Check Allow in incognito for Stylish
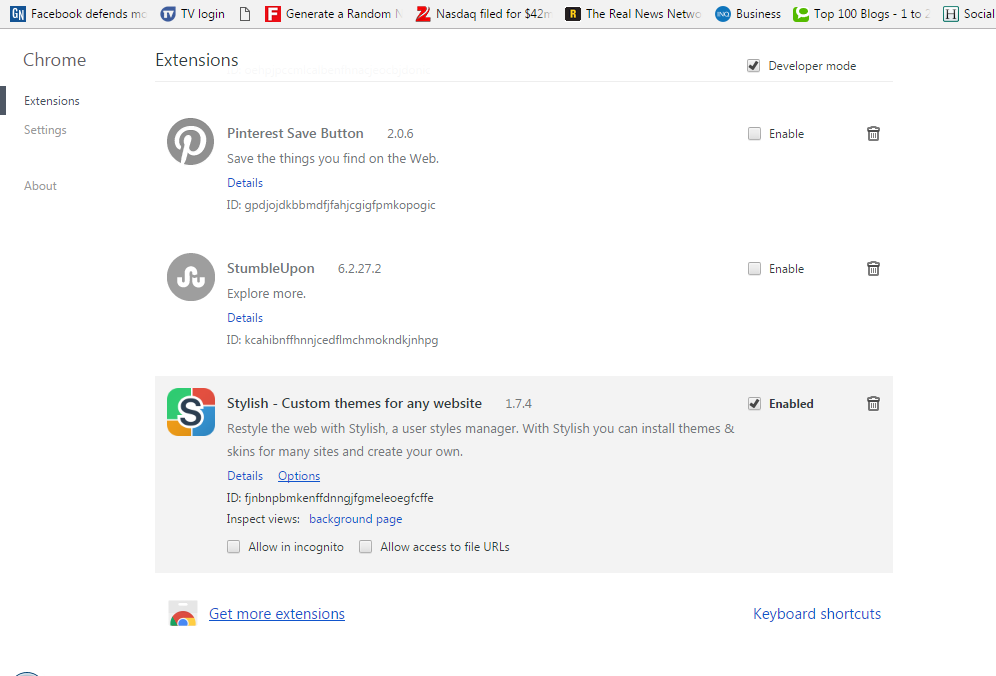 [x=234, y=546]
